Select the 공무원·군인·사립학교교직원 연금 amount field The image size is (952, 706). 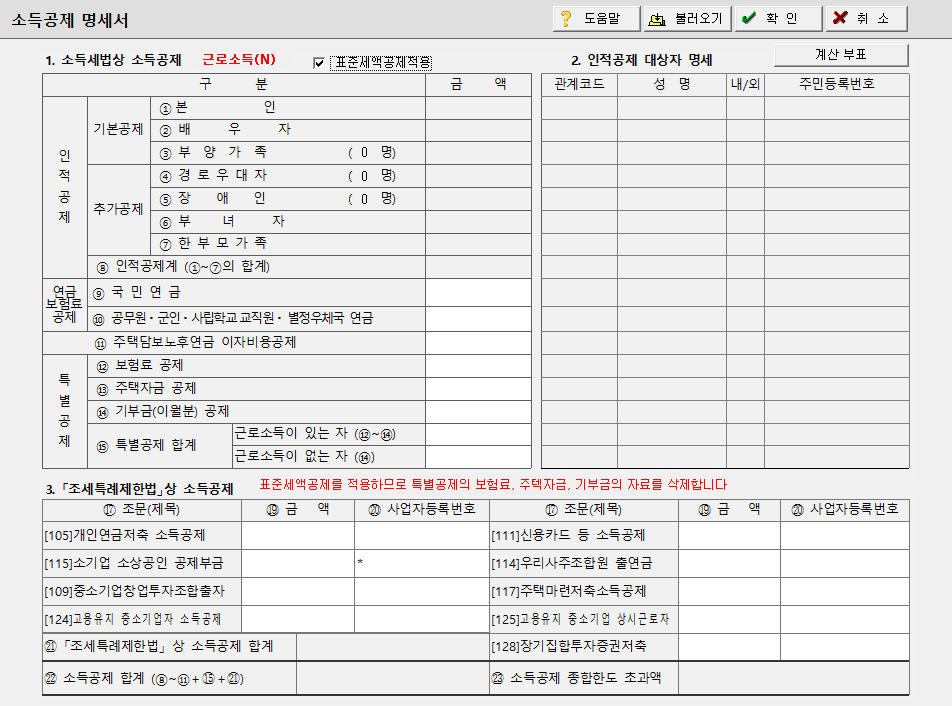tap(478, 319)
